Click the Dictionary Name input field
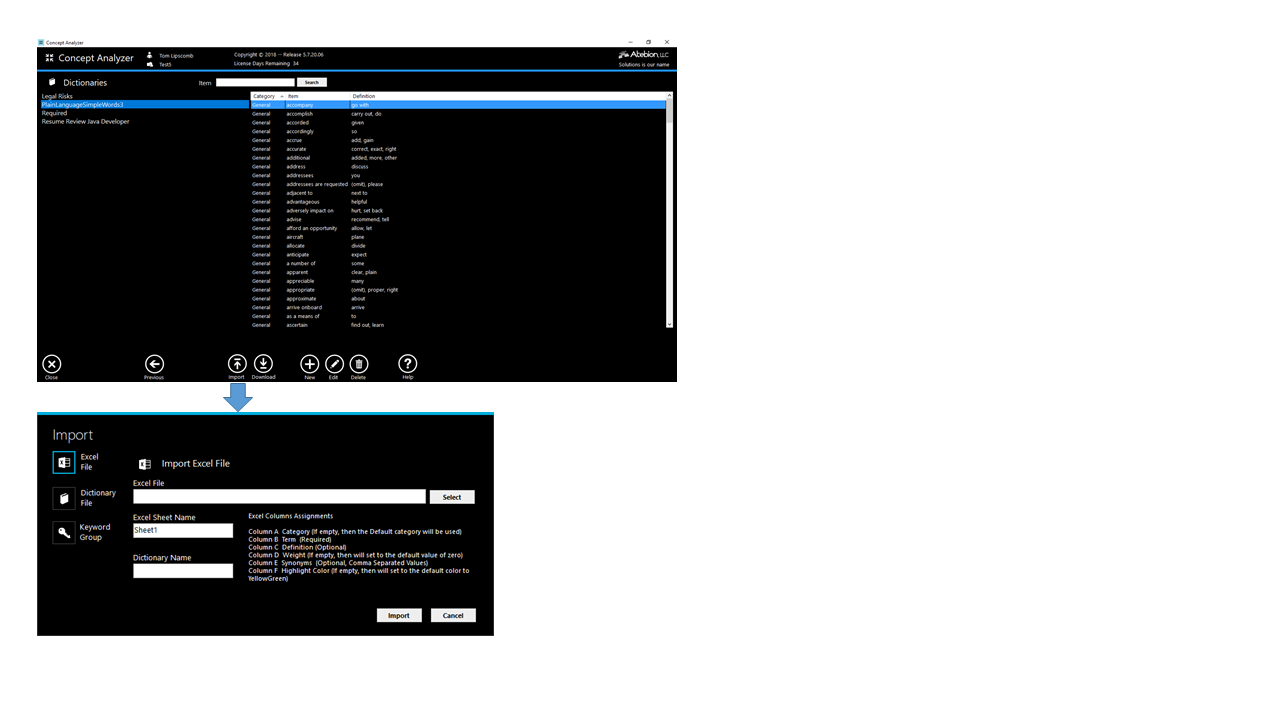Image resolution: width=1280 pixels, height=720 pixels. [x=183, y=571]
